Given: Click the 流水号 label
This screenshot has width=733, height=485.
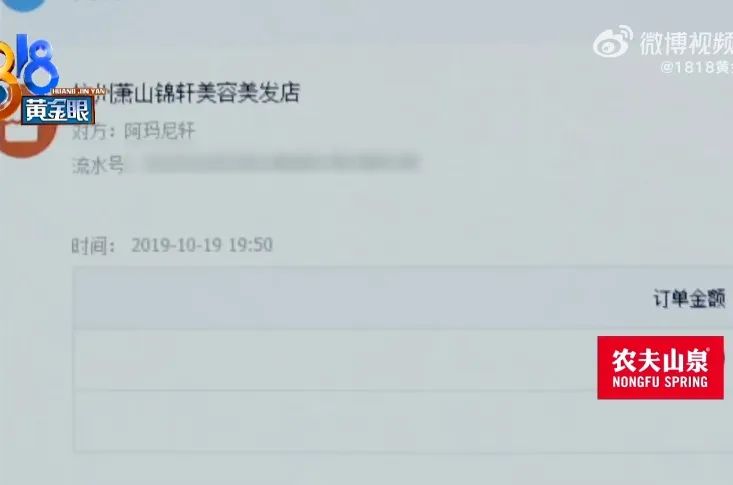Looking at the screenshot, I should coord(98,165).
